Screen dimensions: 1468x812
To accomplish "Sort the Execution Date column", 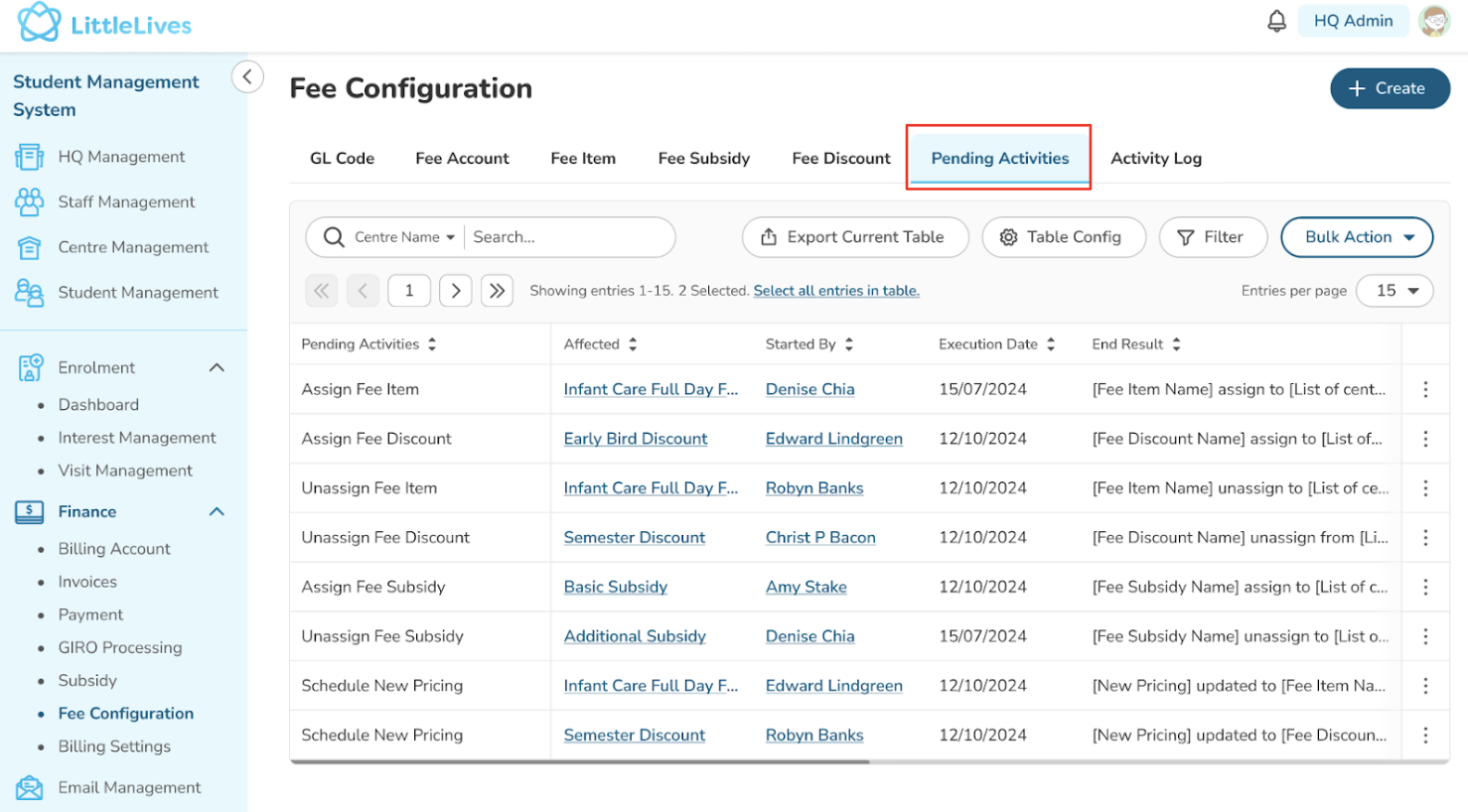I will point(1051,344).
